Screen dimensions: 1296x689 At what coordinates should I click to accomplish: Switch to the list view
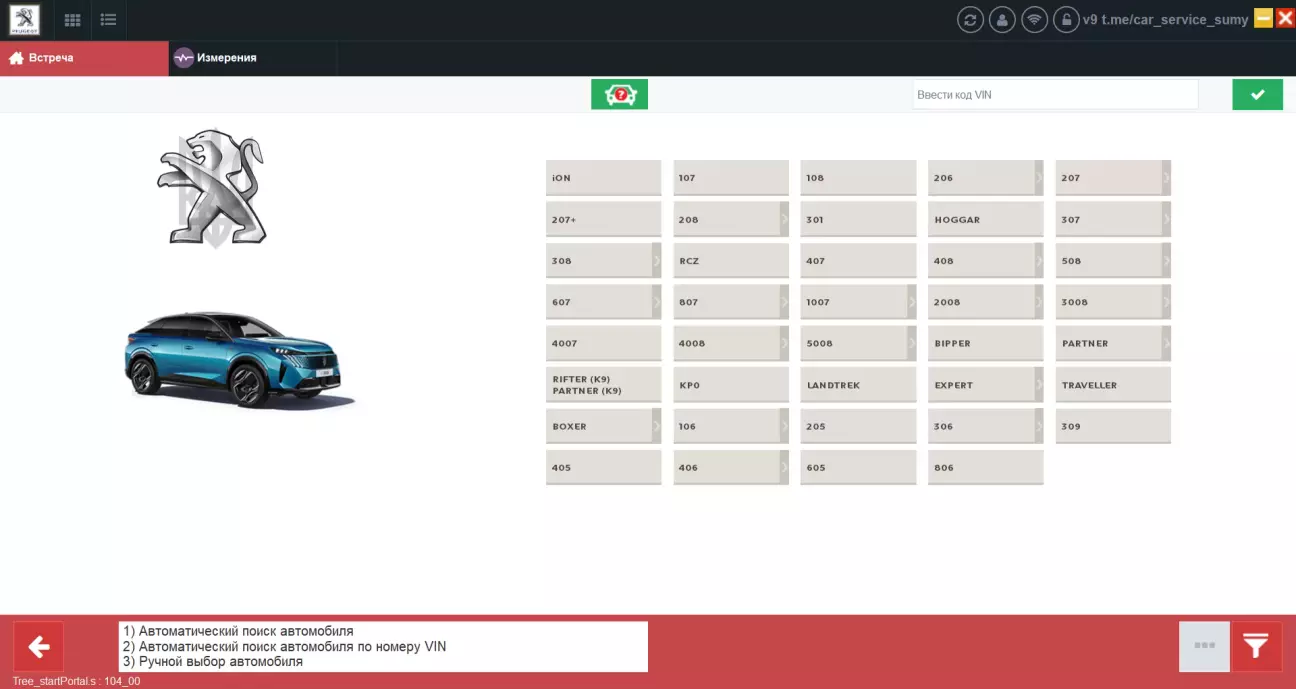point(108,20)
